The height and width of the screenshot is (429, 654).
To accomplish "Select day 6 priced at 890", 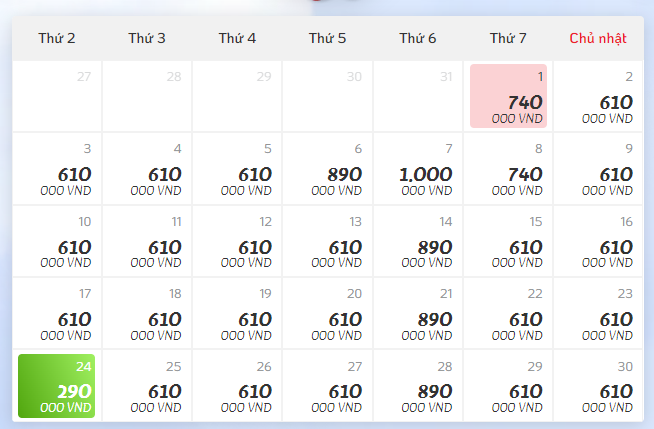I will (x=328, y=169).
